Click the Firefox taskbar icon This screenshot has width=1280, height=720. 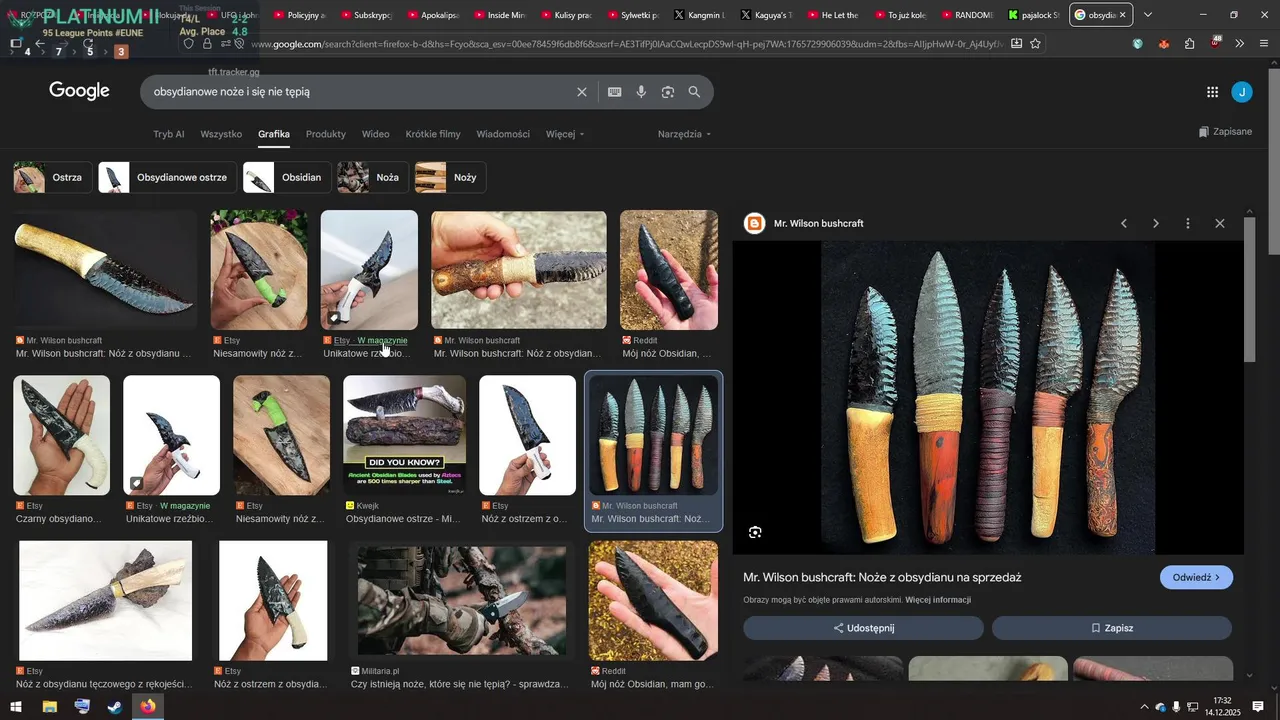[148, 707]
